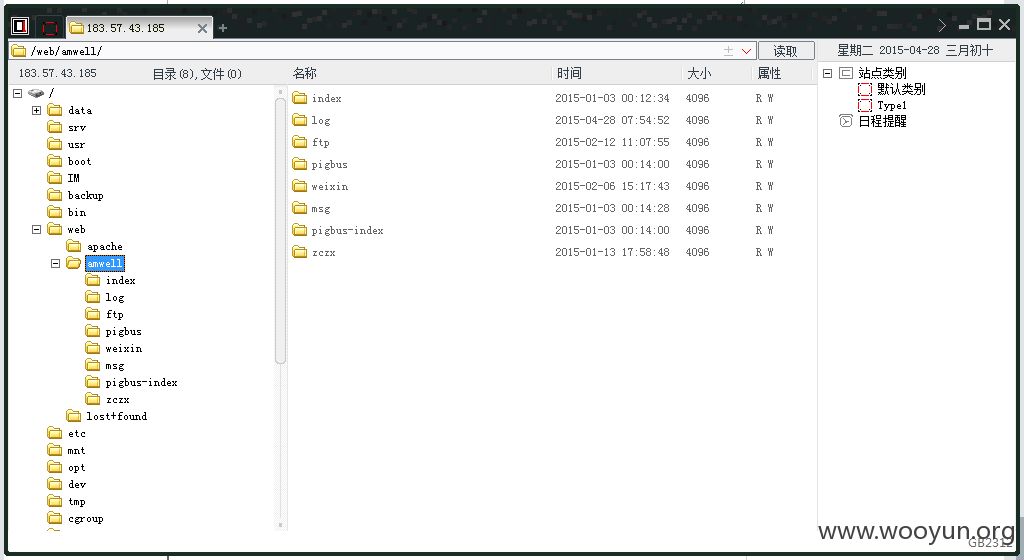
Task: Click the 读取 button
Action: (x=786, y=51)
